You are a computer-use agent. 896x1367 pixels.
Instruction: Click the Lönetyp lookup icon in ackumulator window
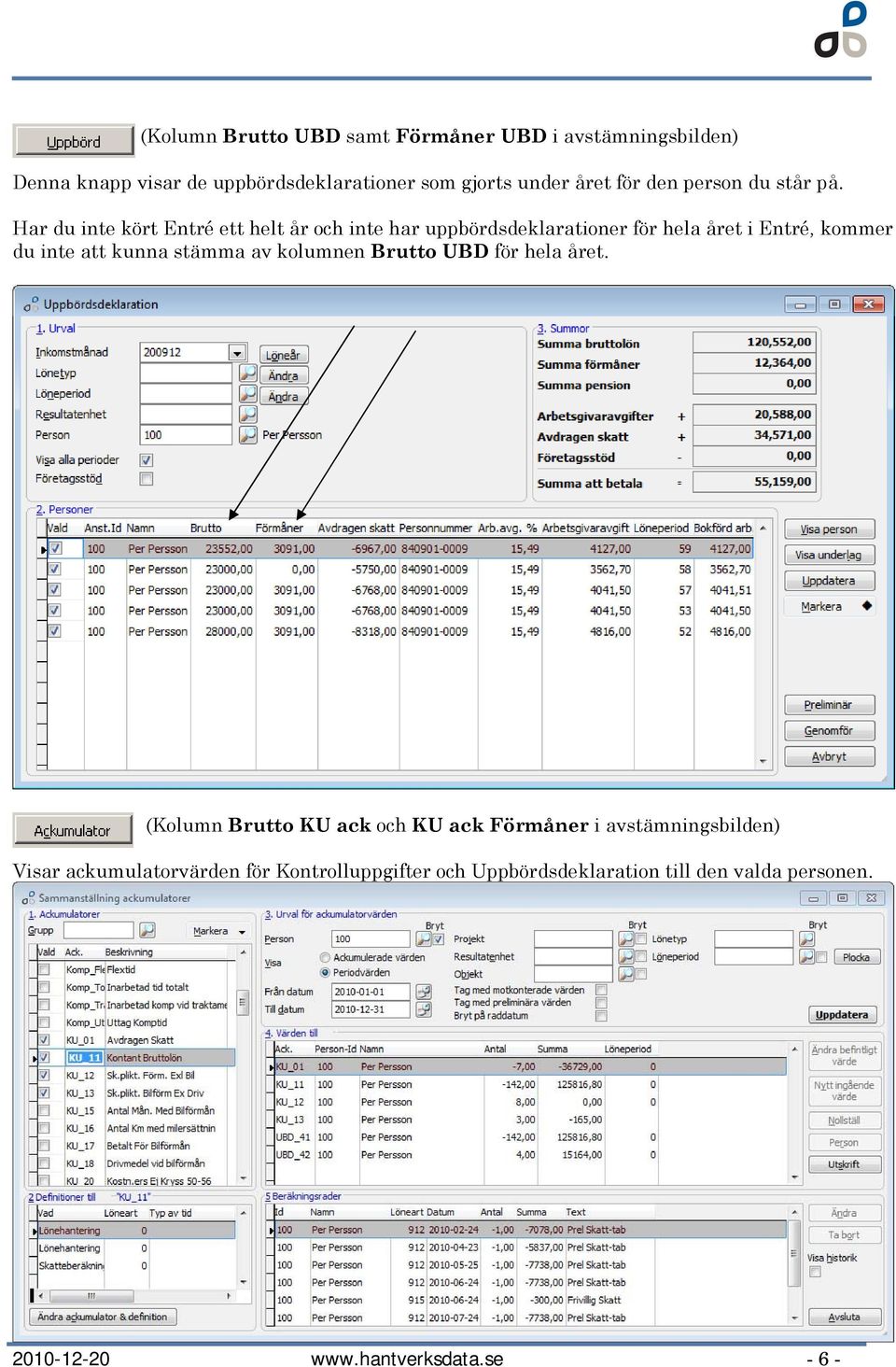click(x=807, y=938)
